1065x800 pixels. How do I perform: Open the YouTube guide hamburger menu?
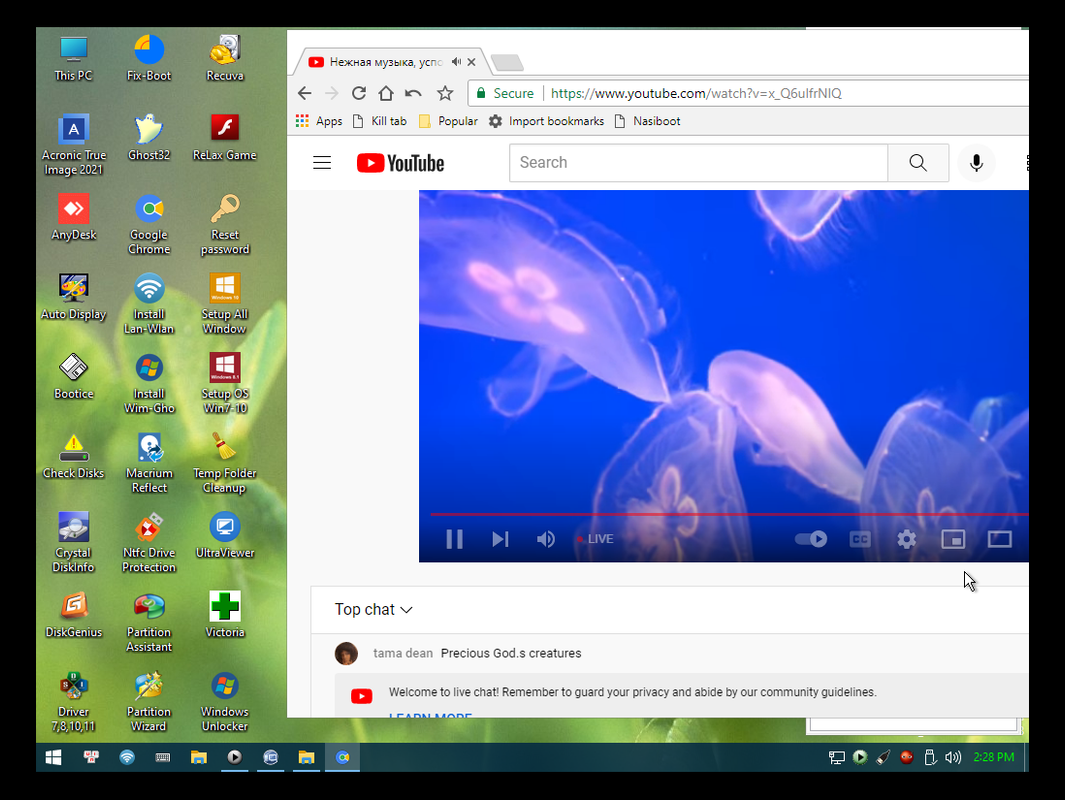tap(322, 163)
